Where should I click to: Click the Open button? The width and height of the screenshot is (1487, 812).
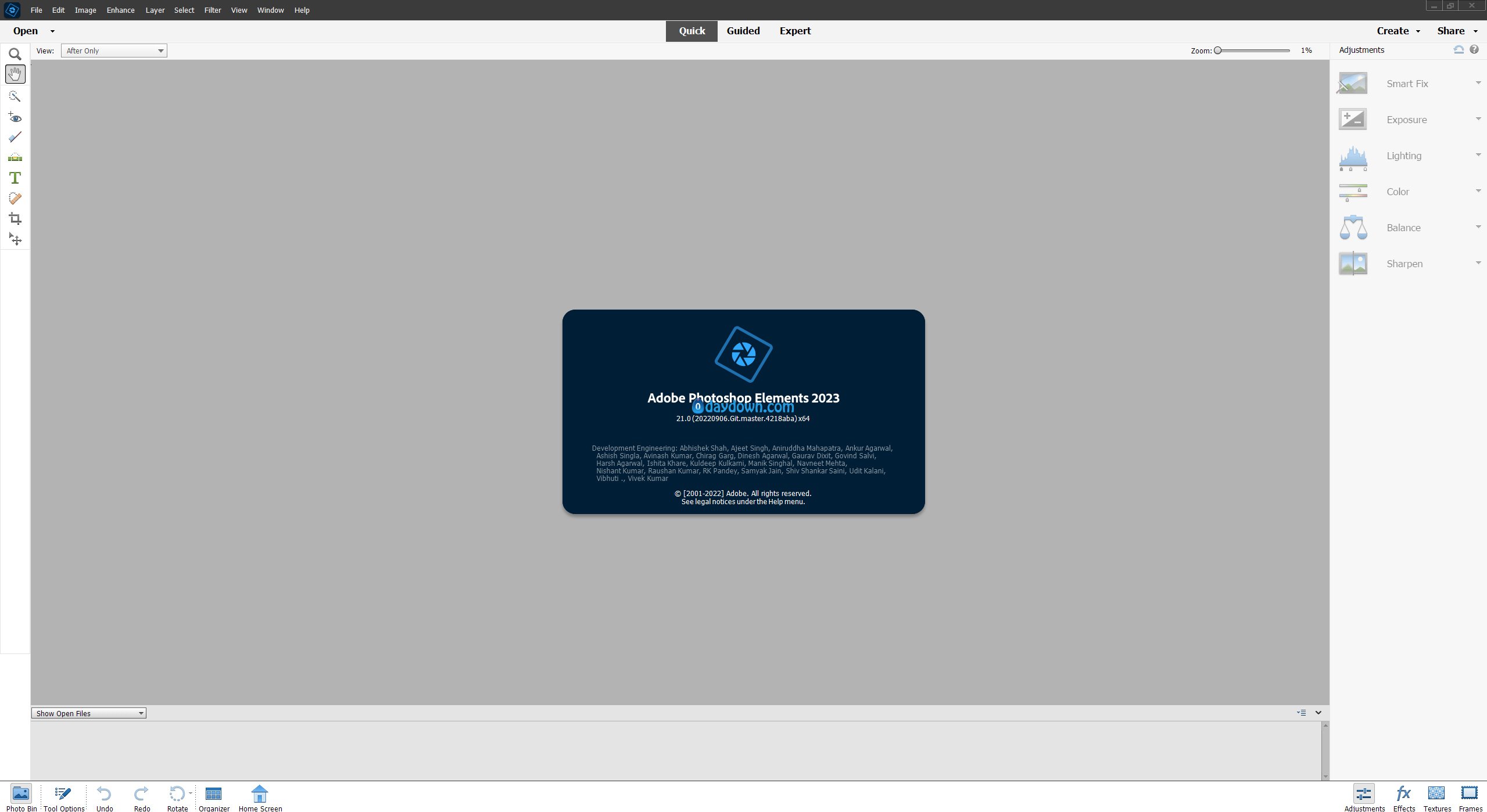26,31
